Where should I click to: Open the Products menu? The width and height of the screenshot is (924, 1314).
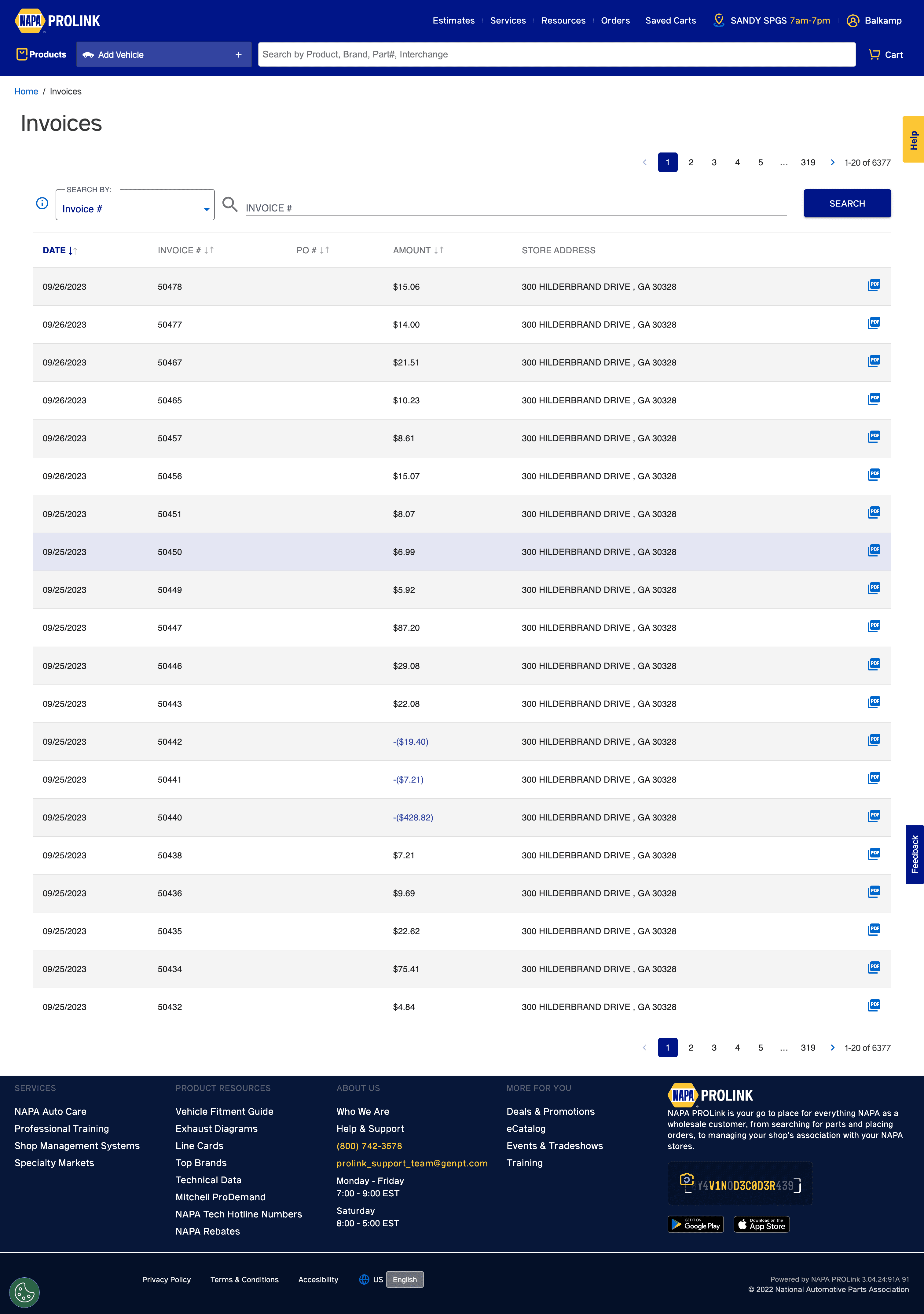41,54
